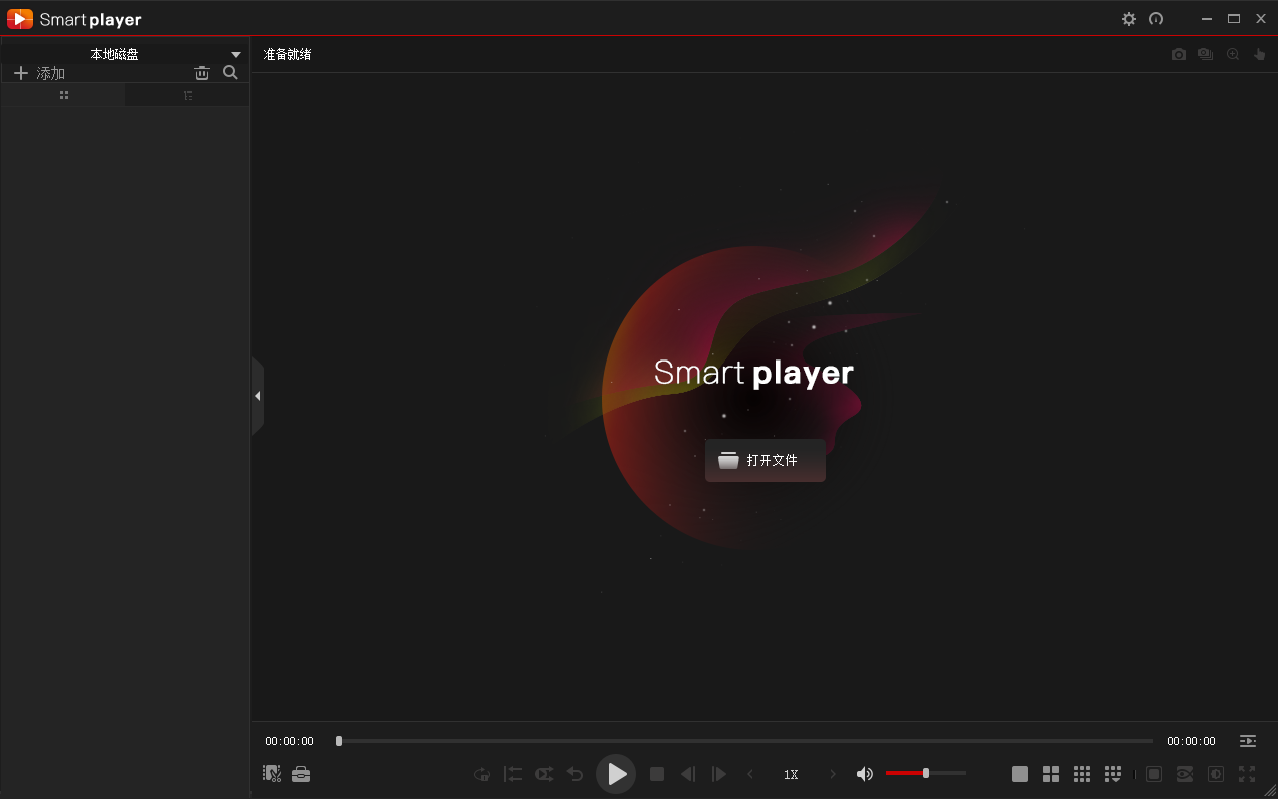This screenshot has height=799, width=1278.
Task: Click the 打开文件 open file button
Action: click(x=765, y=460)
